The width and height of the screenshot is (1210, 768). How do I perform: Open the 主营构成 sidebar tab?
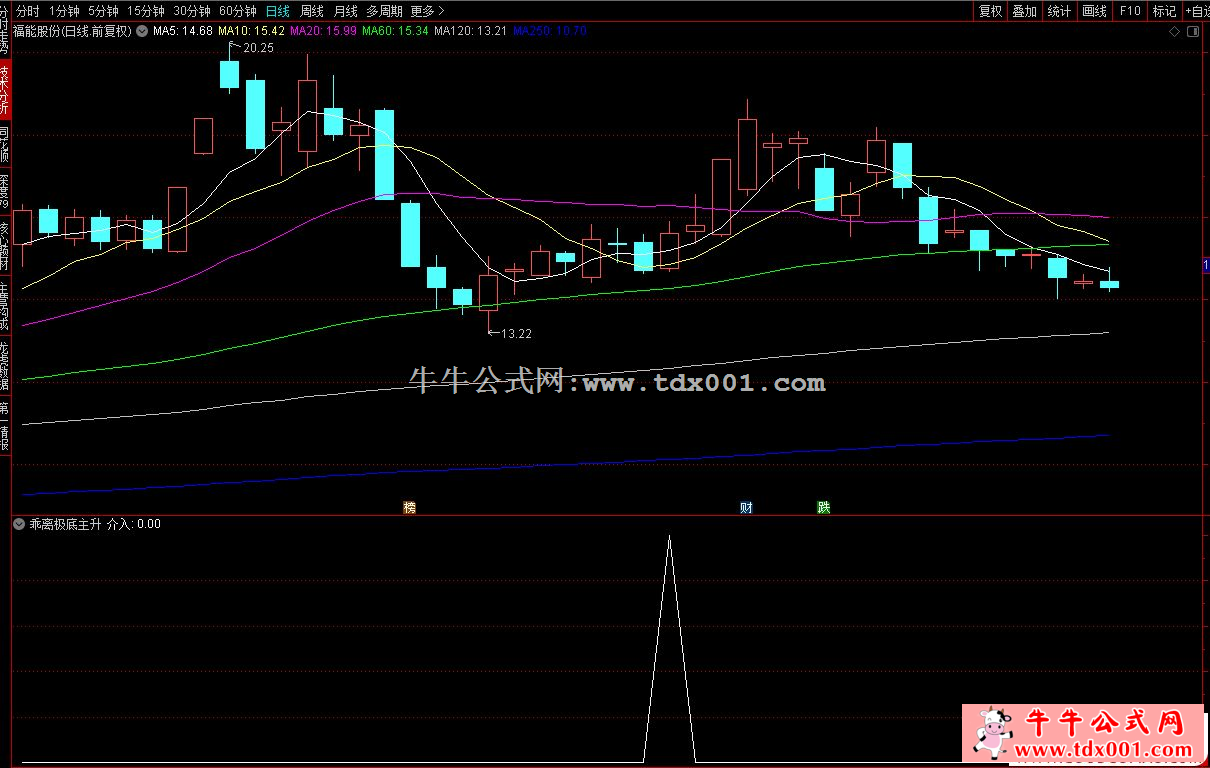pyautogui.click(x=5, y=305)
